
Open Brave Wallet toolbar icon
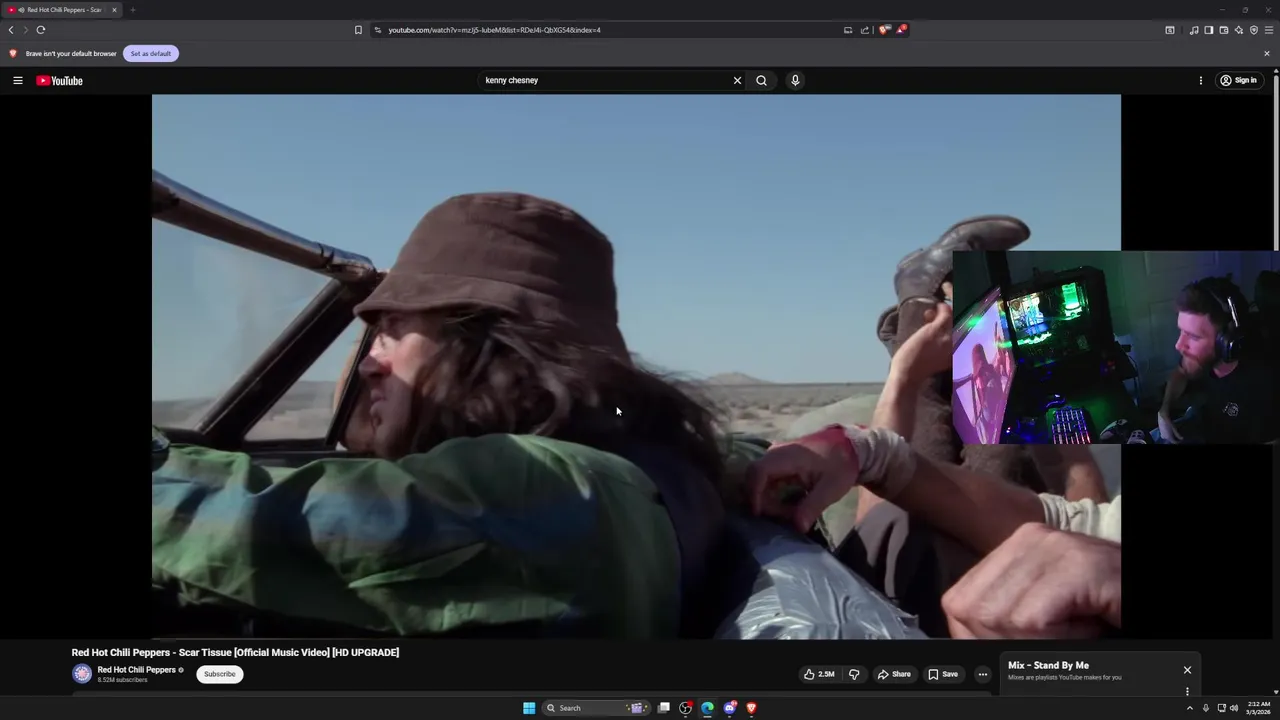coord(1224,30)
